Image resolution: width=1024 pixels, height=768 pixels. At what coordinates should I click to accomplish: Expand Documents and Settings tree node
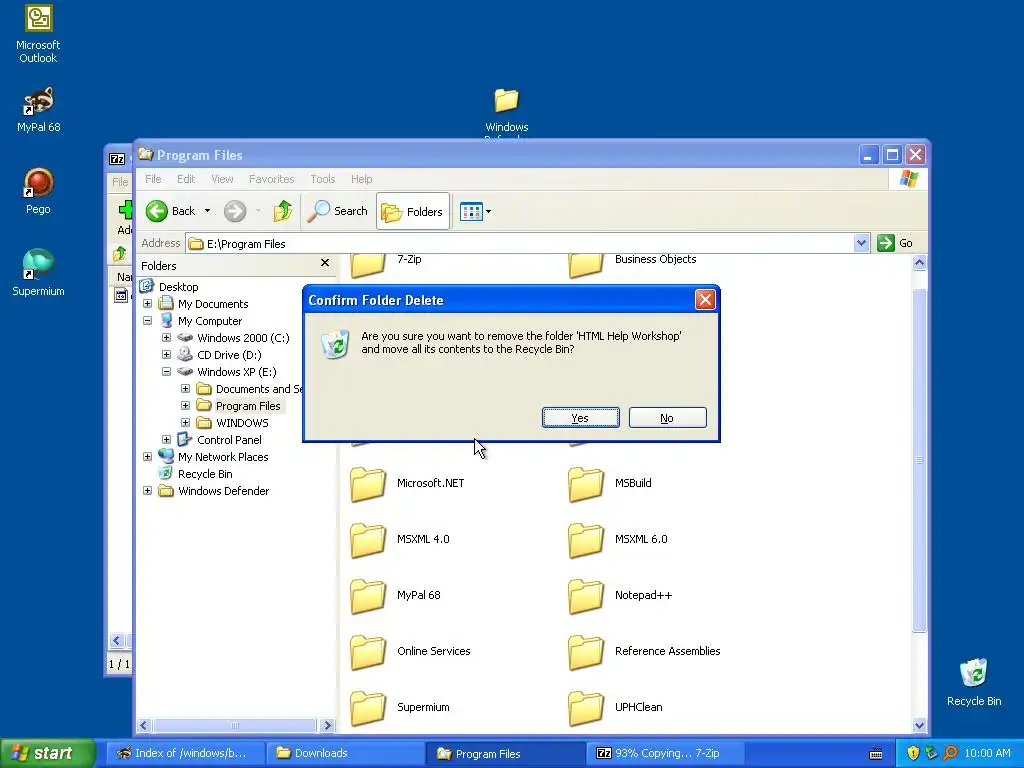pyautogui.click(x=185, y=389)
